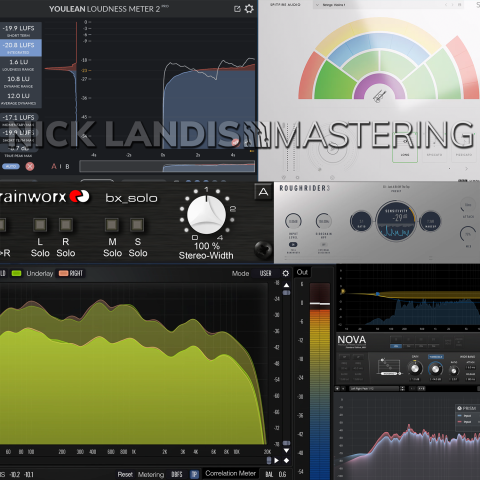Click the red X reset button in Youlean
The width and height of the screenshot is (480, 480).
point(30,166)
